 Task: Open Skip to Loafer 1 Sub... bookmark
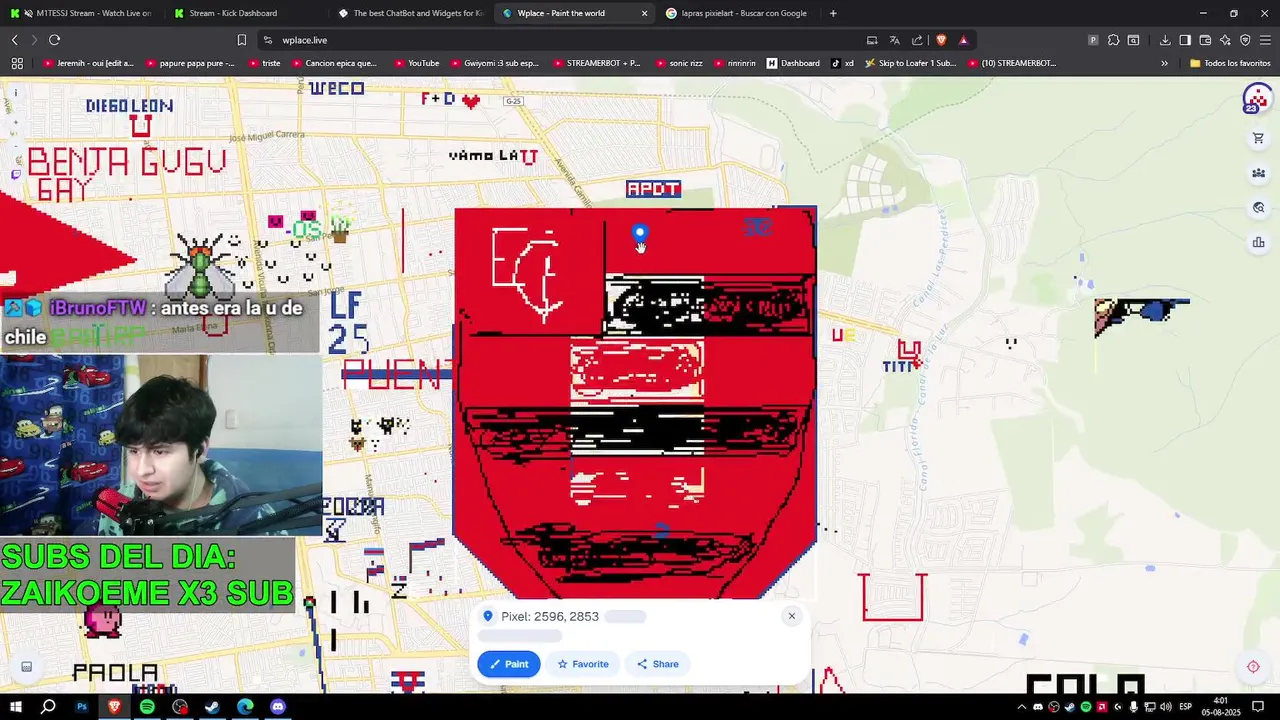tap(911, 63)
